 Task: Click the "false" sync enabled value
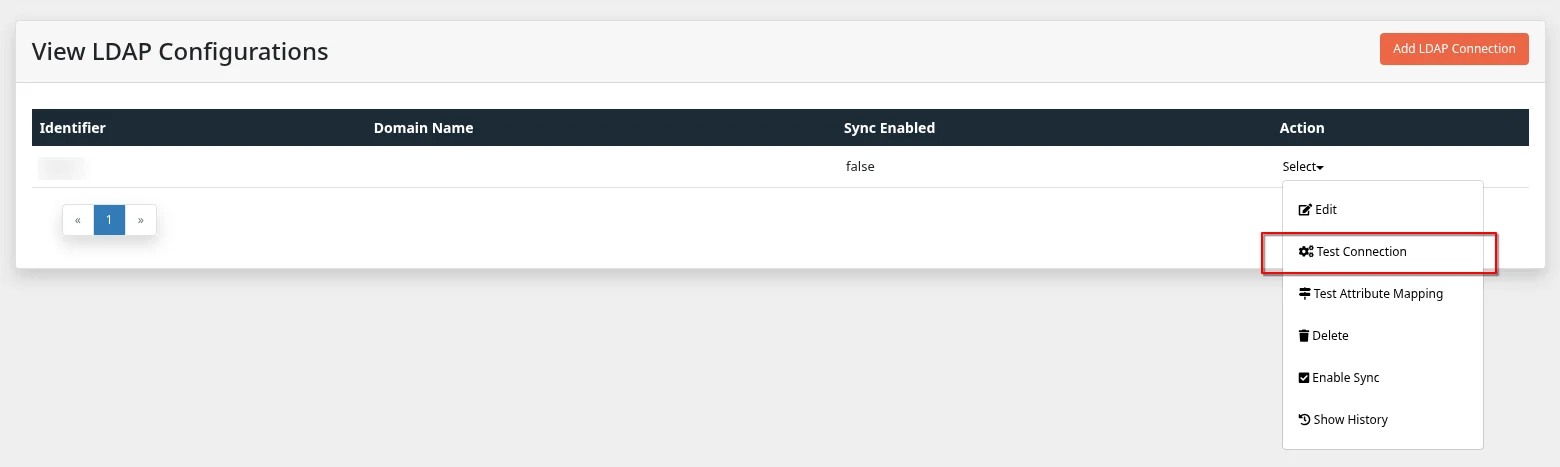pos(860,167)
